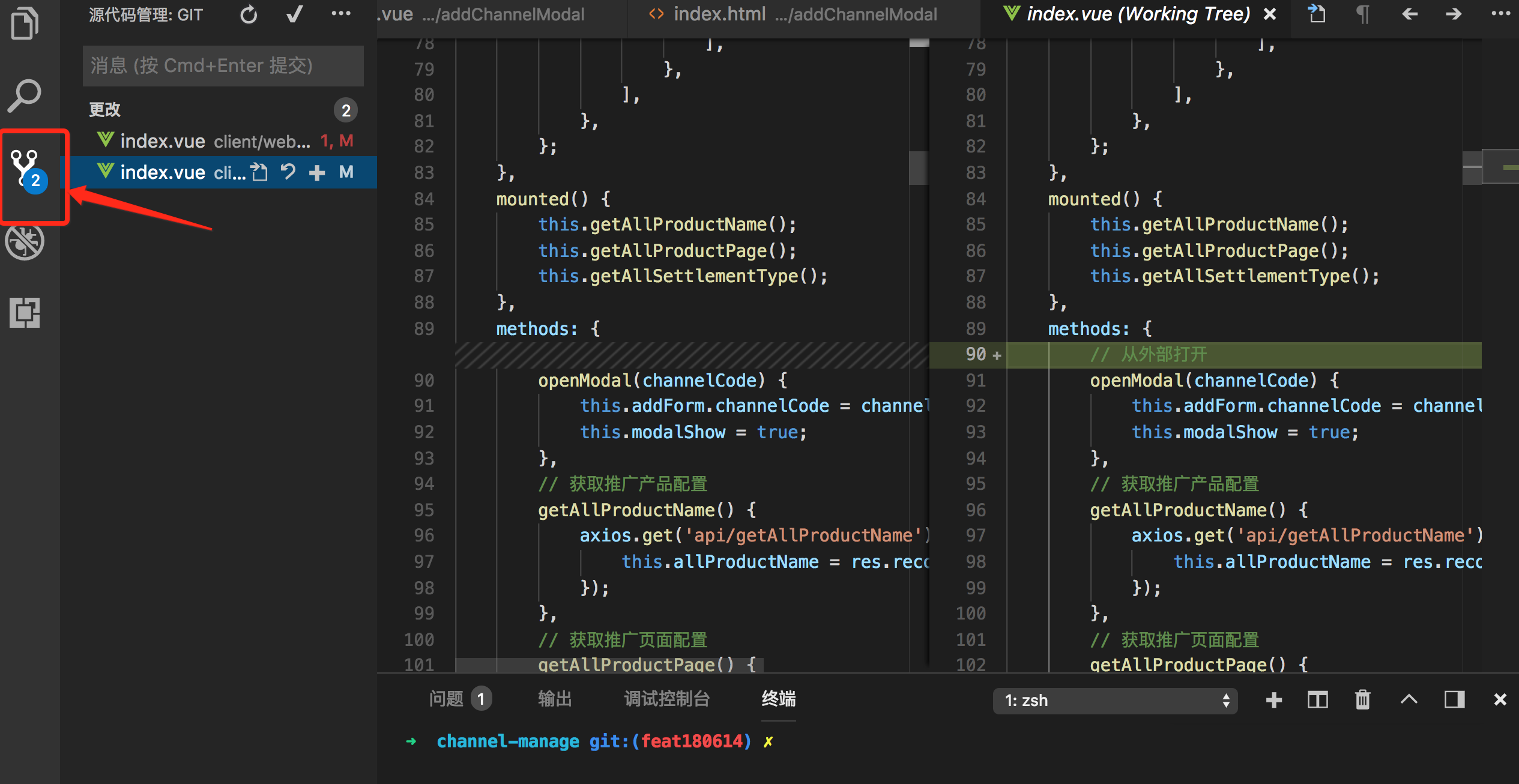Click left pane horizontal scrollbar thumb
This screenshot has width=1519, height=784.
click(609, 665)
